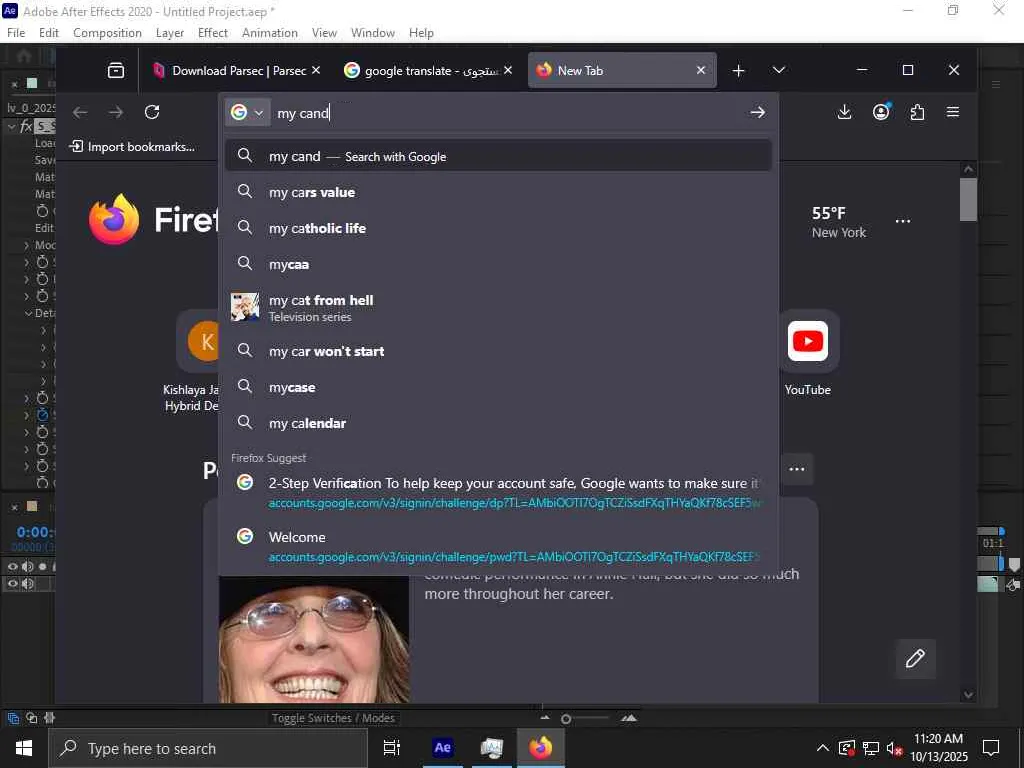Click the Firefox vertical scrollbar thumb
Screen dimensions: 1024x768
coord(968,199)
